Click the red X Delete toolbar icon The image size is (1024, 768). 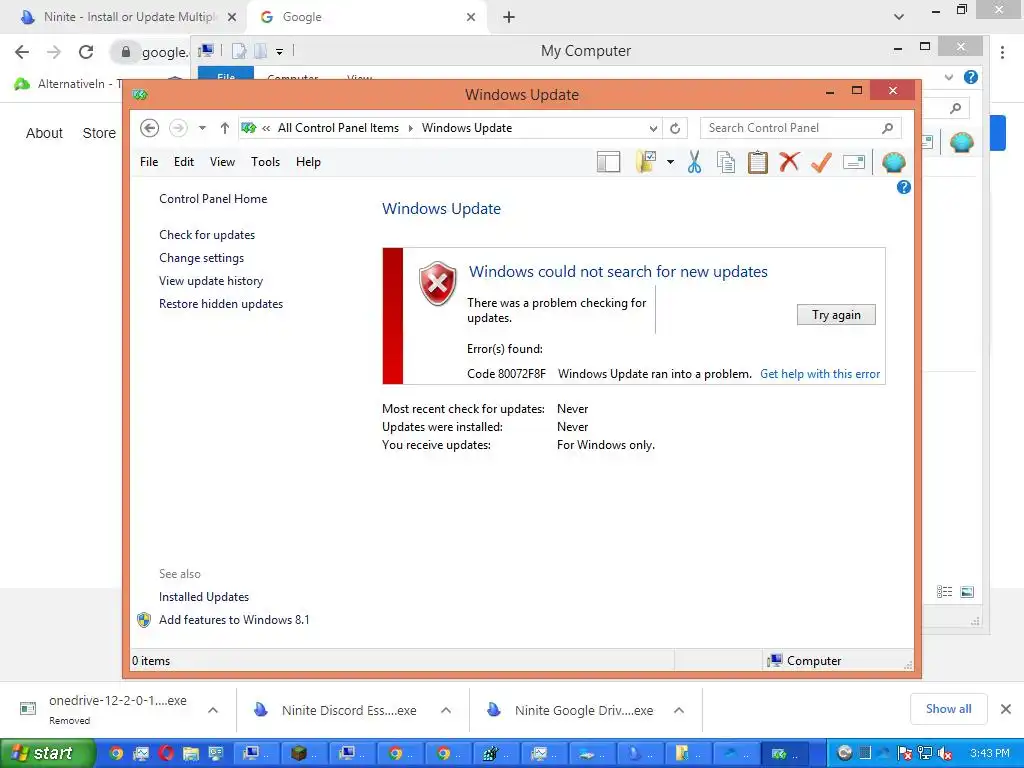[x=790, y=161]
